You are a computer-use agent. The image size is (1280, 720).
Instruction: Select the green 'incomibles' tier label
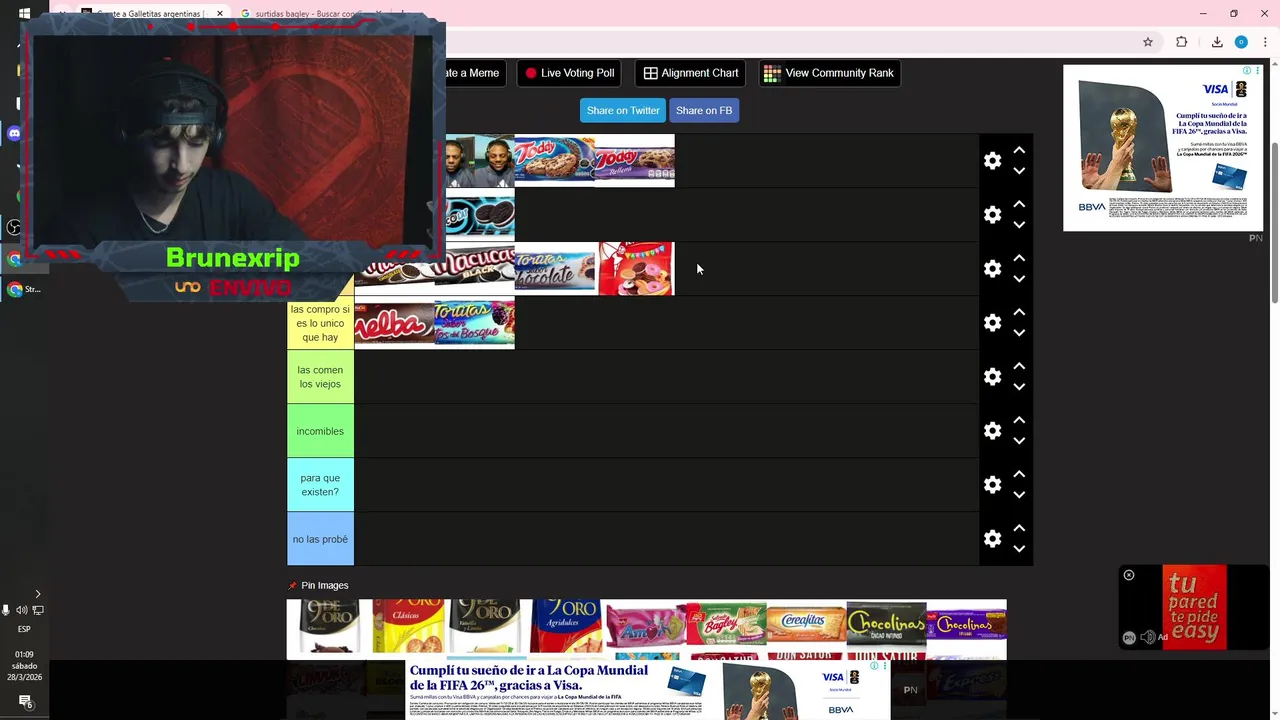[x=320, y=431]
